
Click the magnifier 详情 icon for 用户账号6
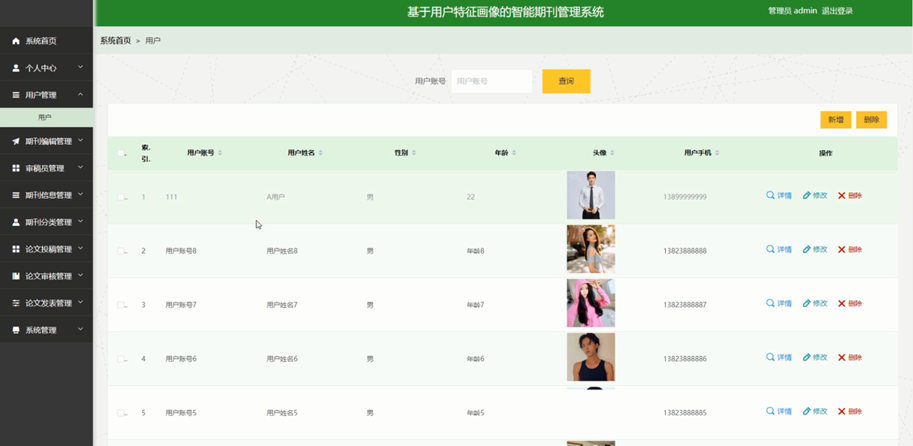pyautogui.click(x=771, y=357)
